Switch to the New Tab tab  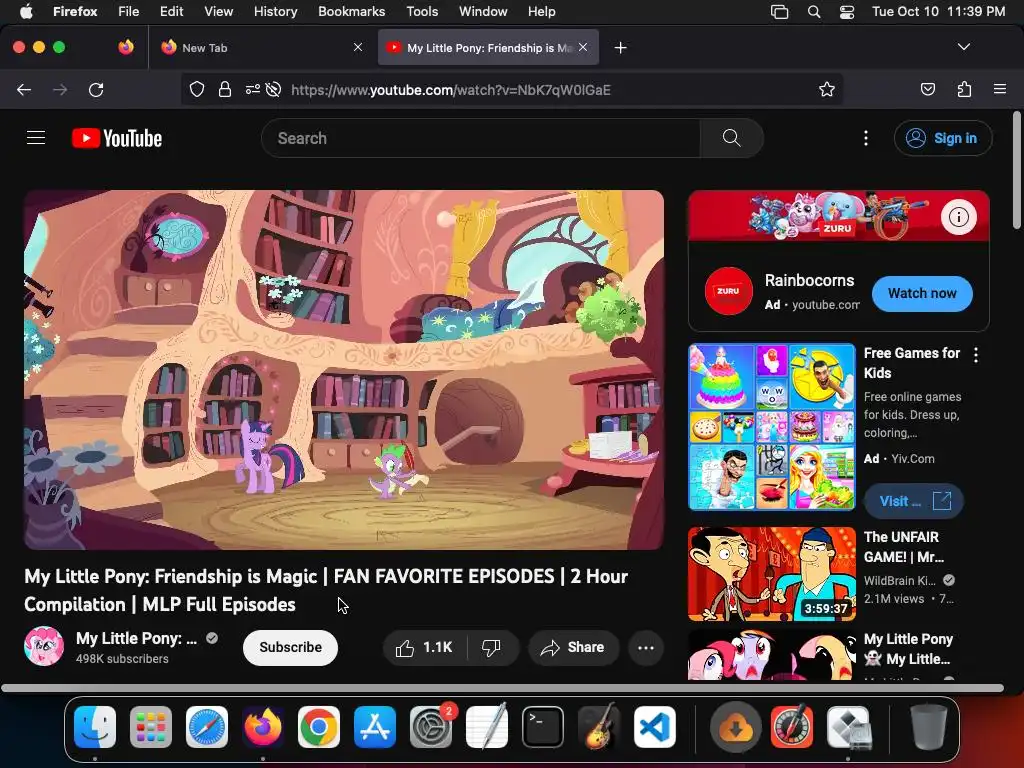pyautogui.click(x=261, y=47)
